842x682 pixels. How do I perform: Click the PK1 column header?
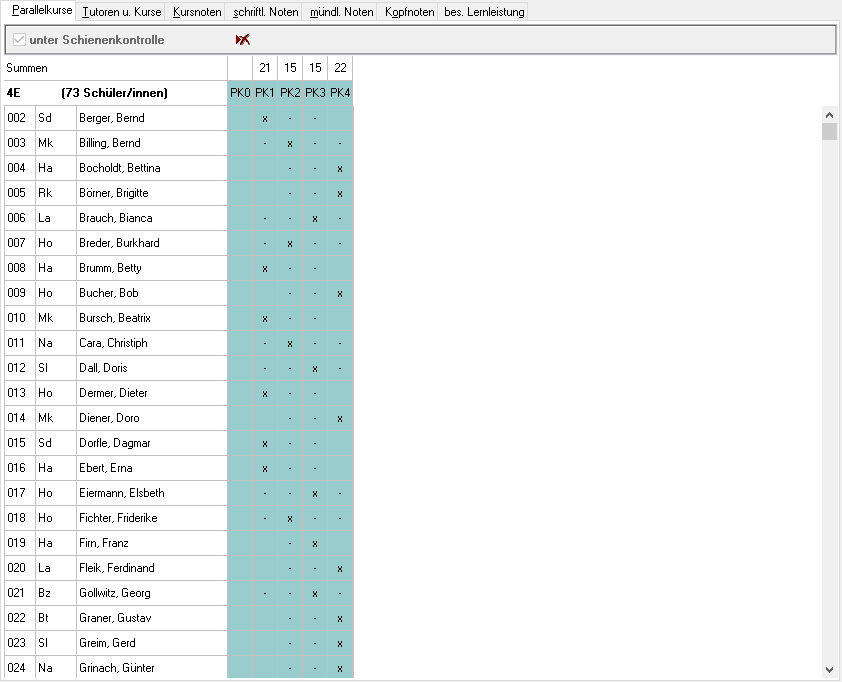(265, 93)
